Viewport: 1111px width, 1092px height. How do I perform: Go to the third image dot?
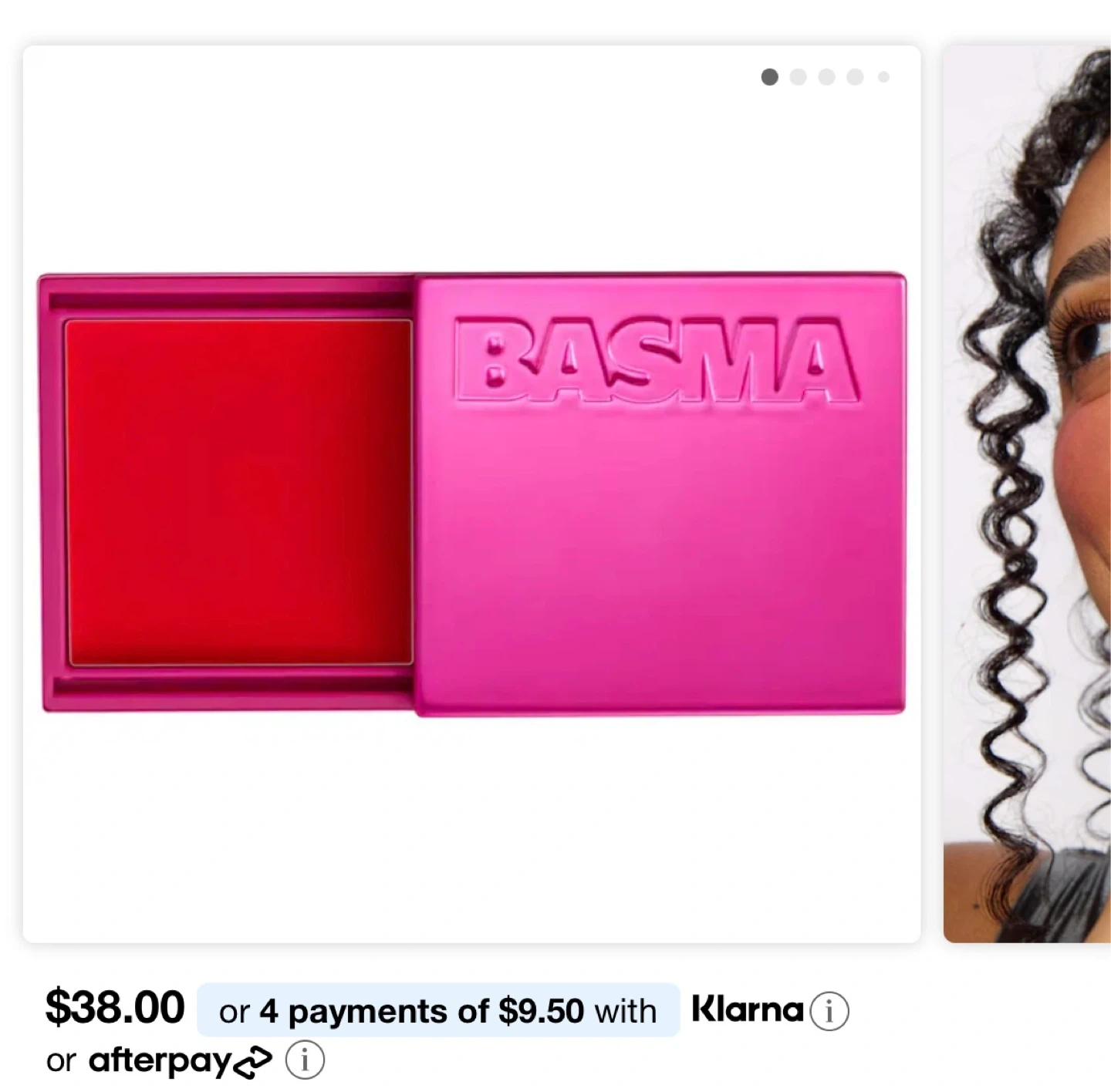pyautogui.click(x=826, y=77)
